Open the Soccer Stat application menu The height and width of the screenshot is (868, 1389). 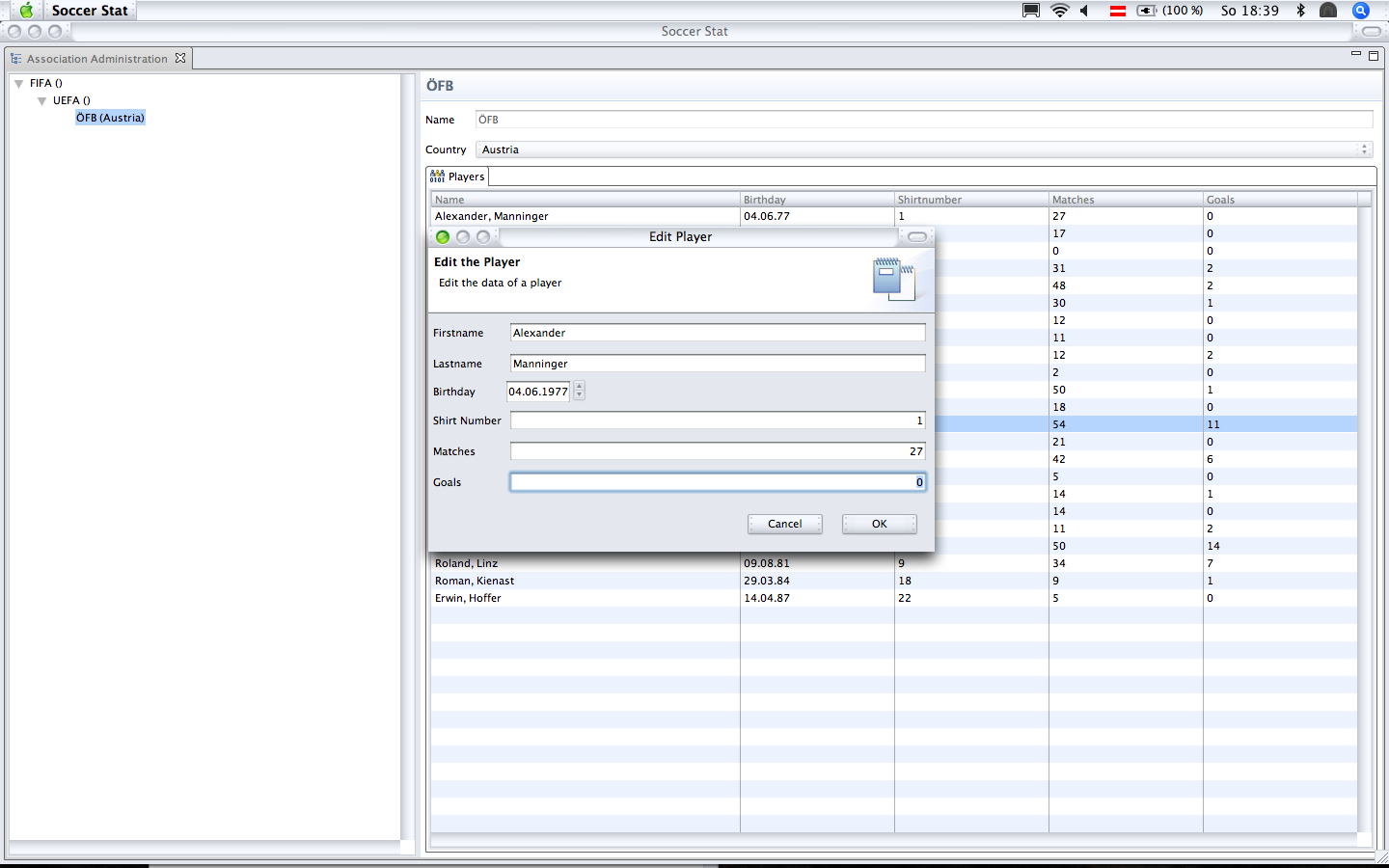[90, 11]
